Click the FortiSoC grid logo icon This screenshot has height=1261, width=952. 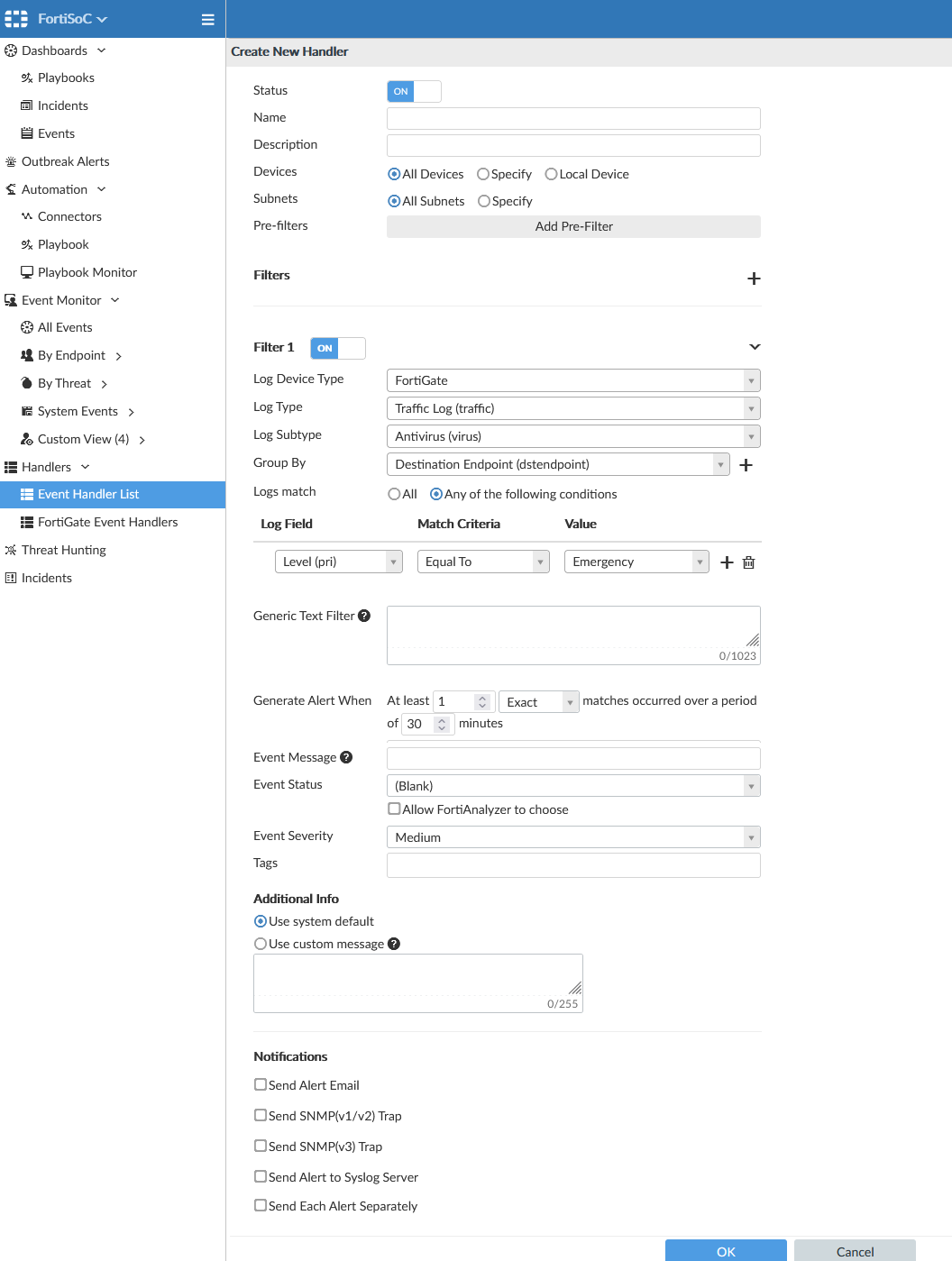point(16,19)
